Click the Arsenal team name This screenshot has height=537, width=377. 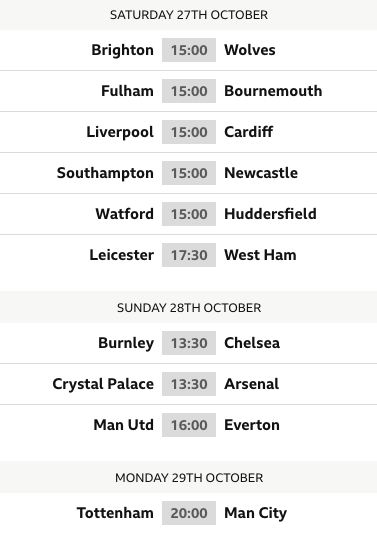click(252, 384)
